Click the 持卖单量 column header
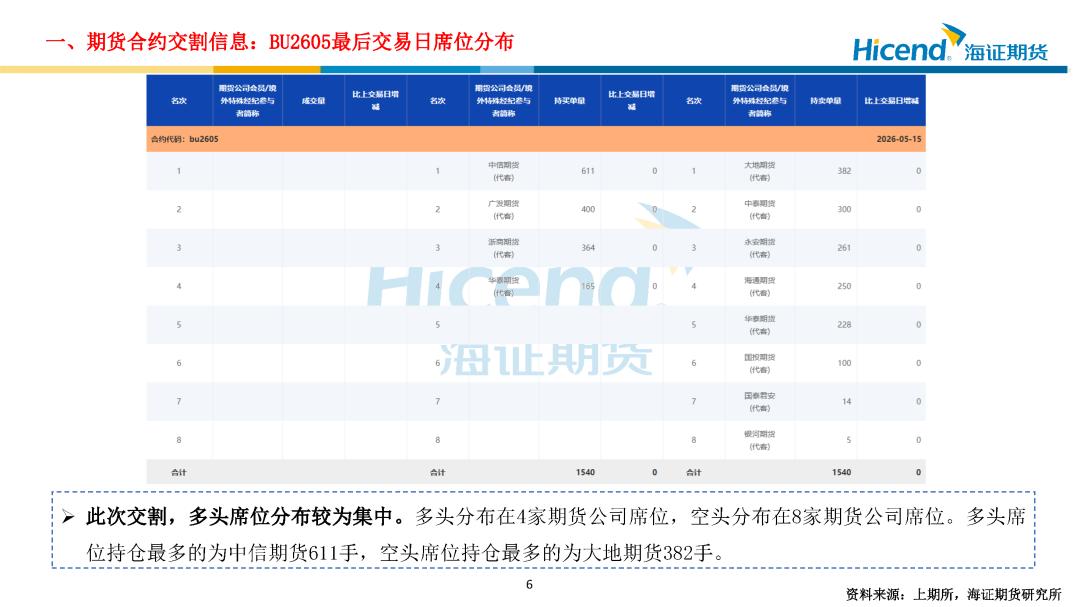The image size is (1080, 607). point(826,101)
